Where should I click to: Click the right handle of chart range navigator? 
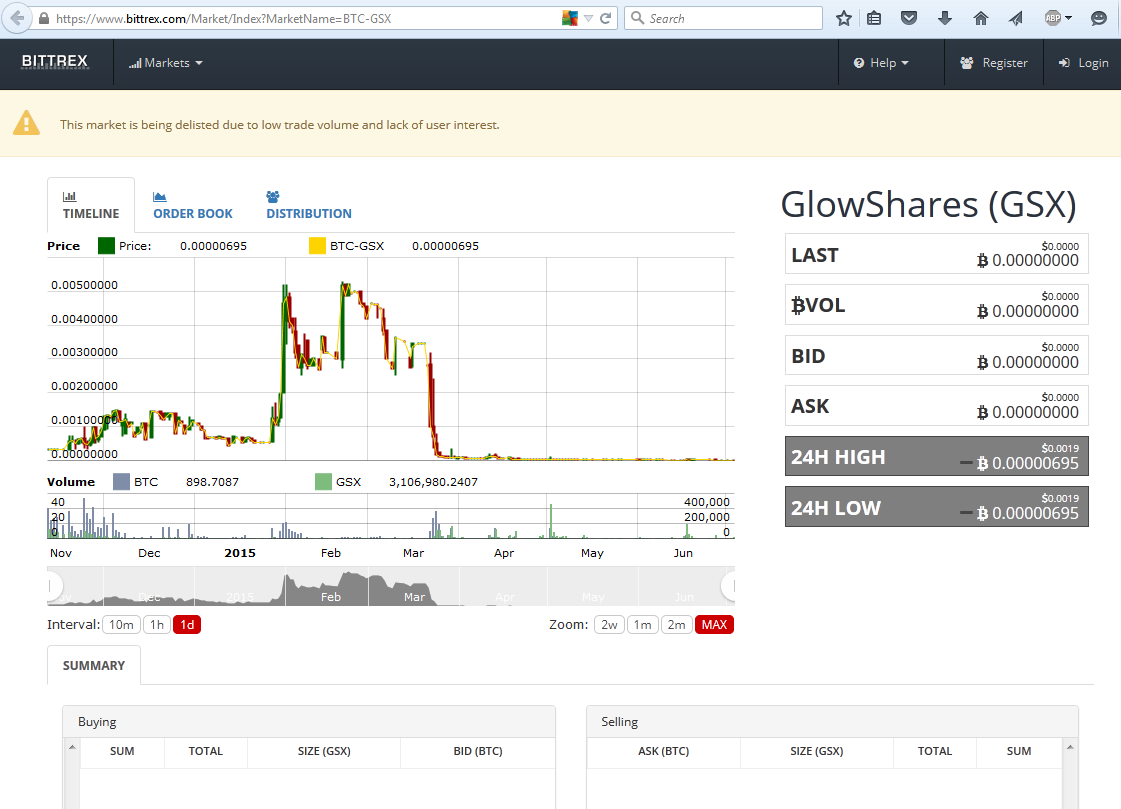click(729, 587)
